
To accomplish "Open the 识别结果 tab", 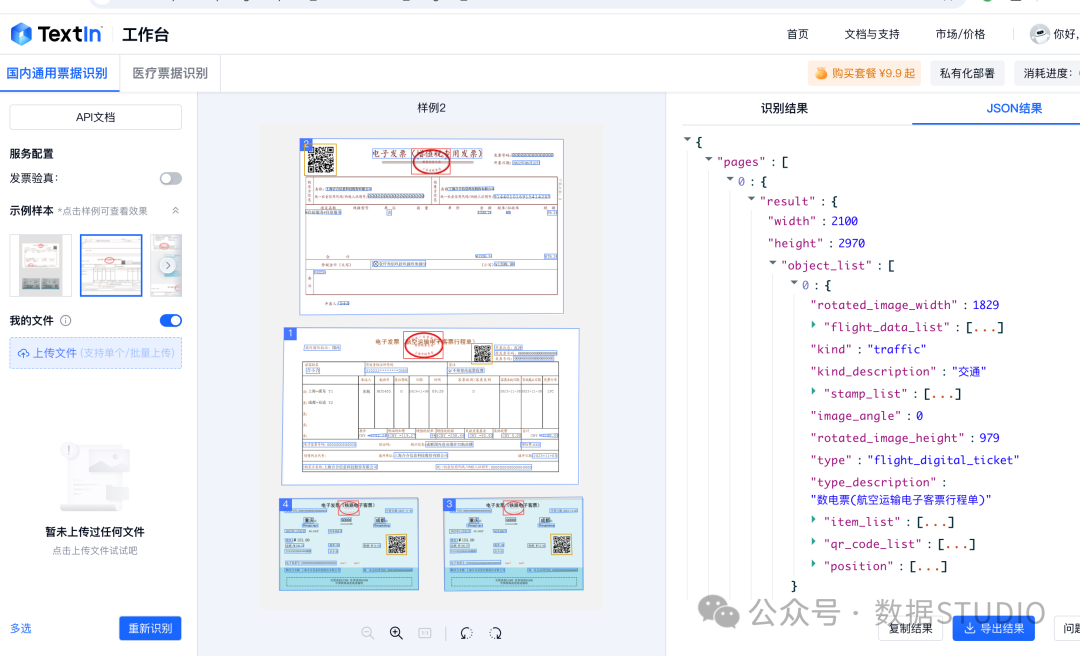I will click(x=785, y=108).
